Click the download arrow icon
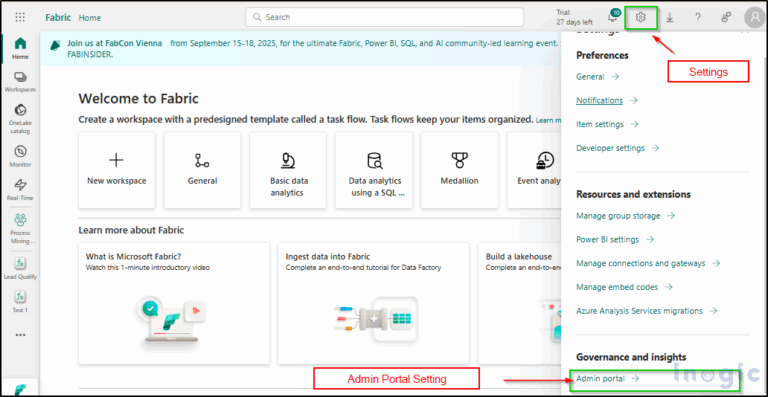 coord(670,17)
